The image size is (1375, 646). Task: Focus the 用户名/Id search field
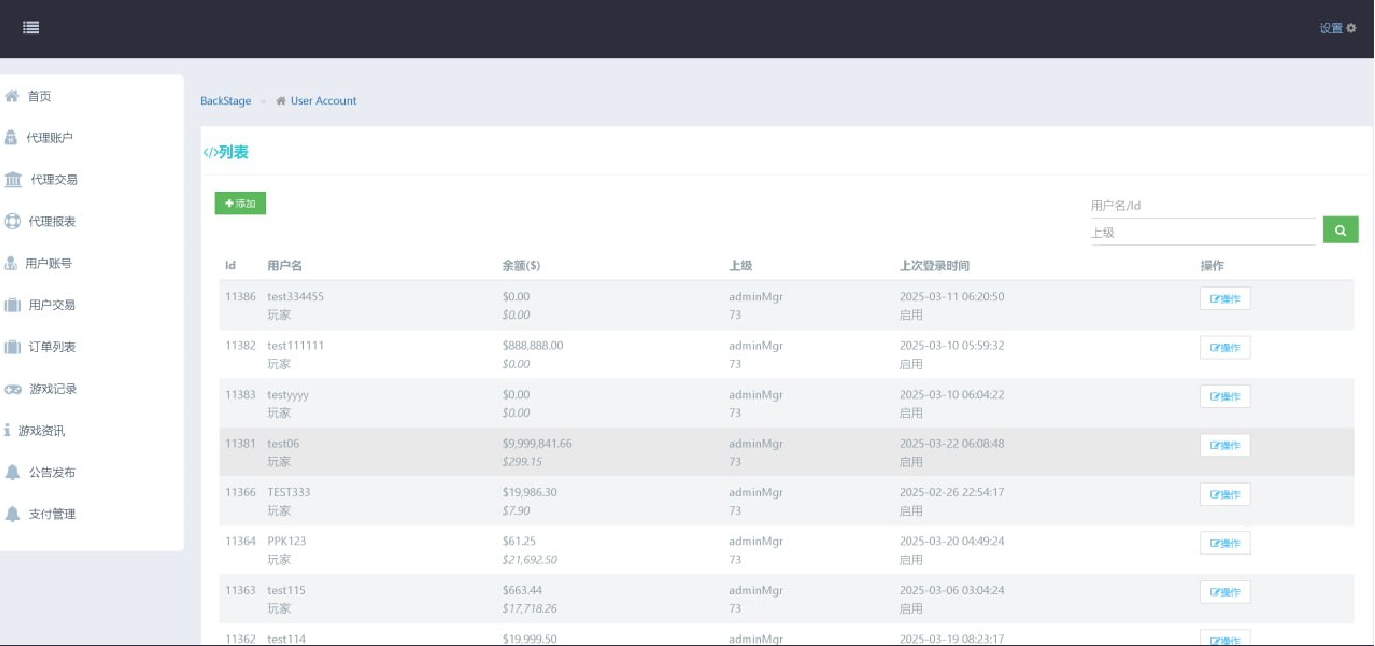coord(1202,206)
